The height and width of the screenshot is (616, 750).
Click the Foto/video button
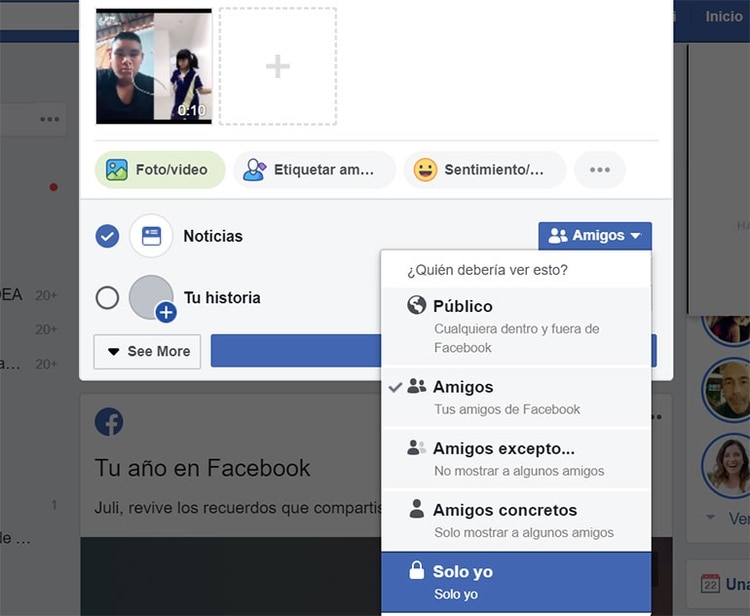click(160, 170)
